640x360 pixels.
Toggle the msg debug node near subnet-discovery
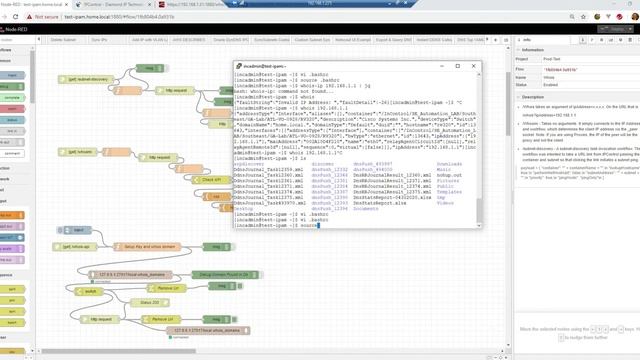tap(167, 68)
